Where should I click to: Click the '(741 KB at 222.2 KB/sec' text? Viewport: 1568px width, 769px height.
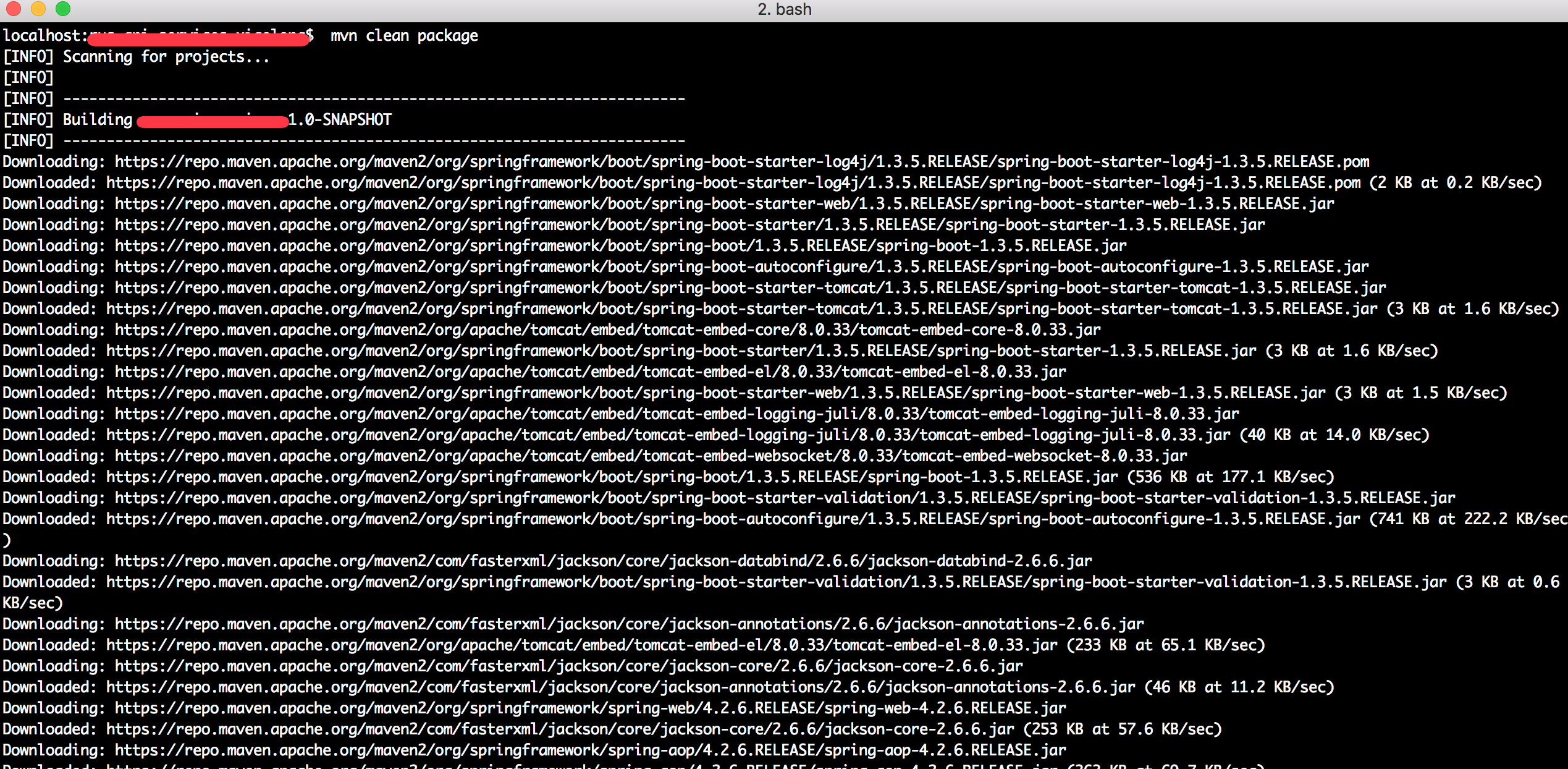coord(1469,519)
